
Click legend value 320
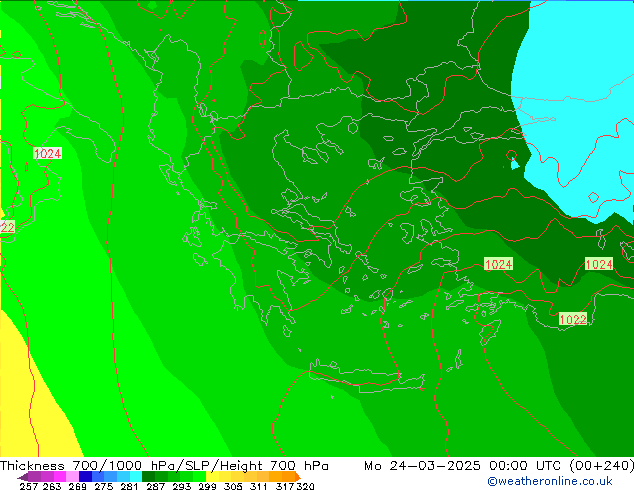[x=305, y=486]
